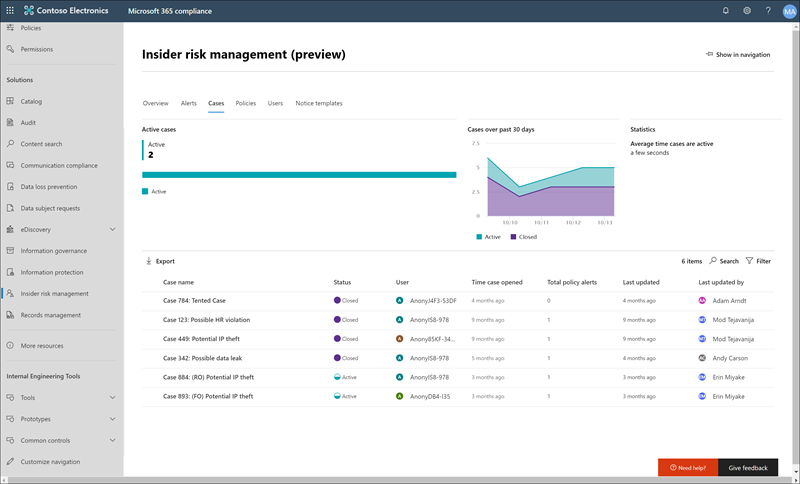Click the Total policy alerts header
Screen dimensions: 800x484
572,282
